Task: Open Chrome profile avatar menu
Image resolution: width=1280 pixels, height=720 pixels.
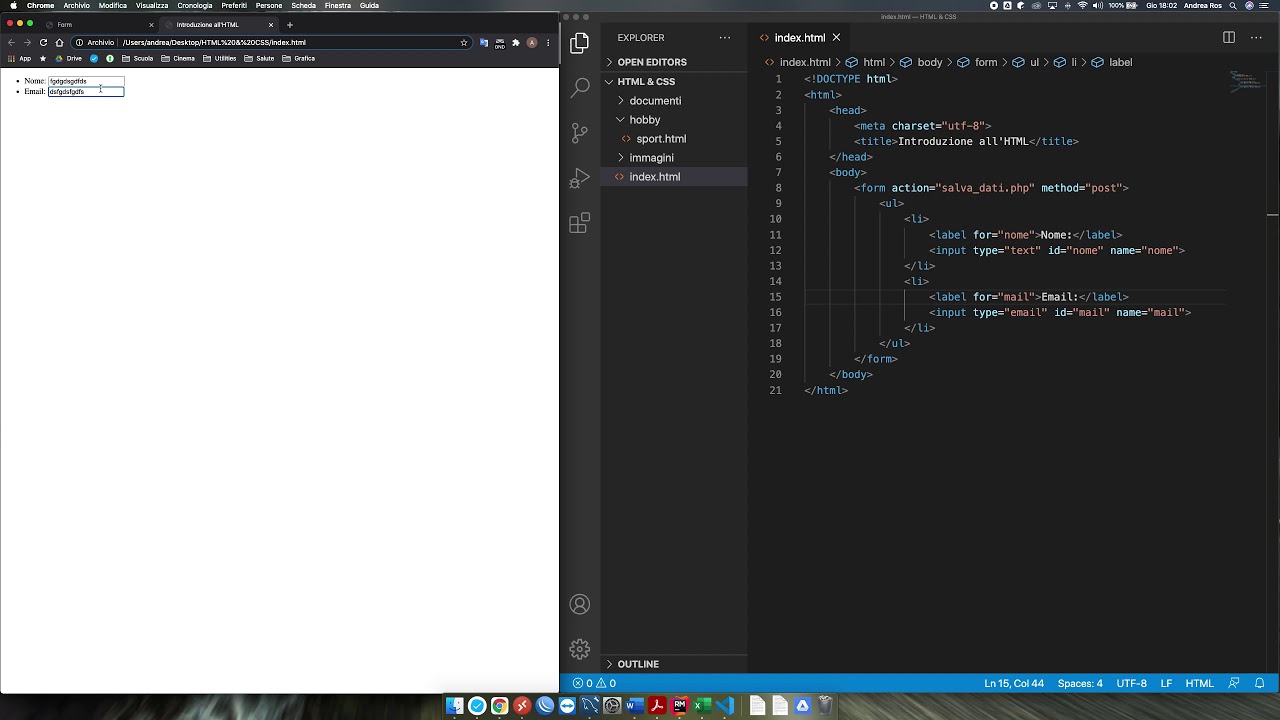Action: click(532, 42)
